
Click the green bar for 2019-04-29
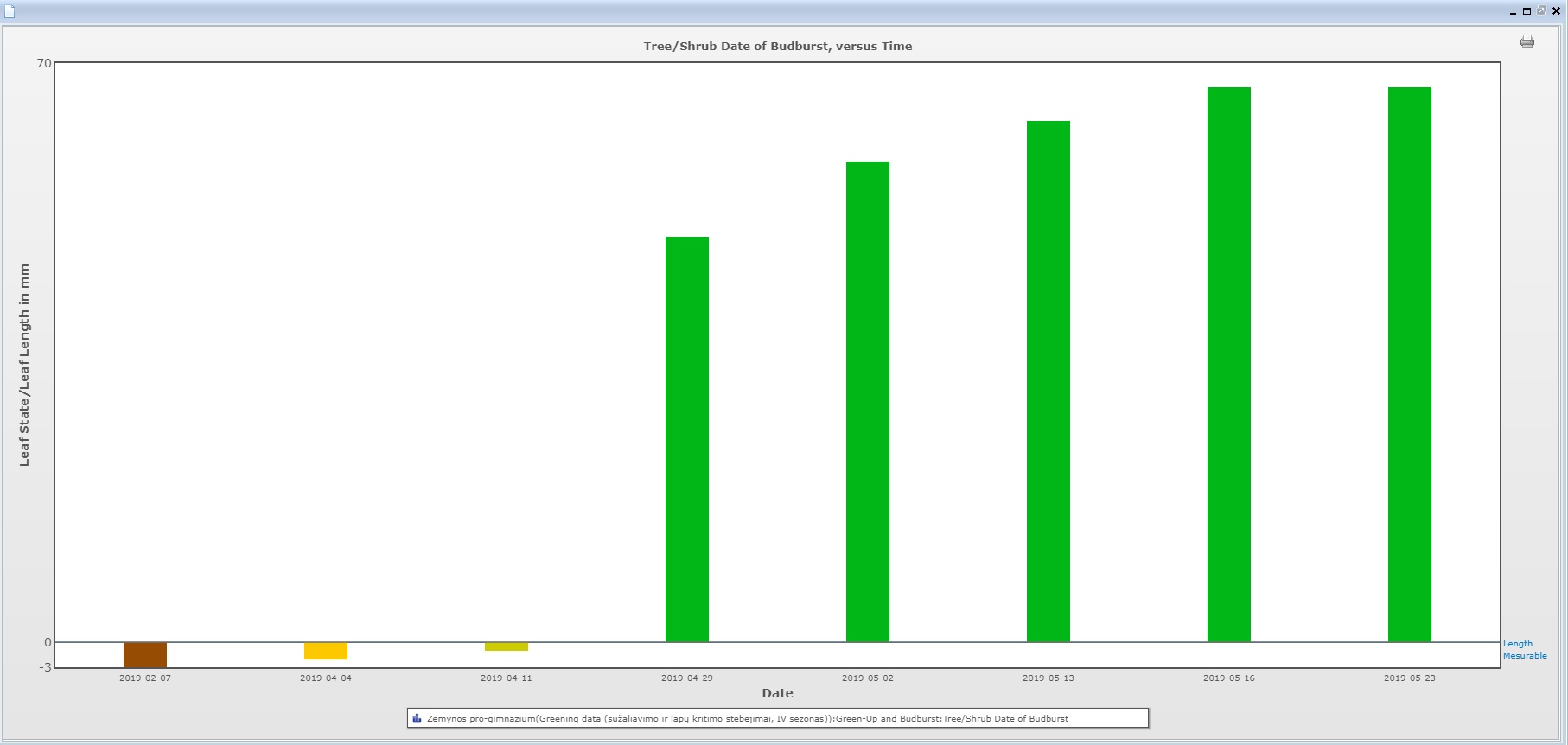point(687,439)
